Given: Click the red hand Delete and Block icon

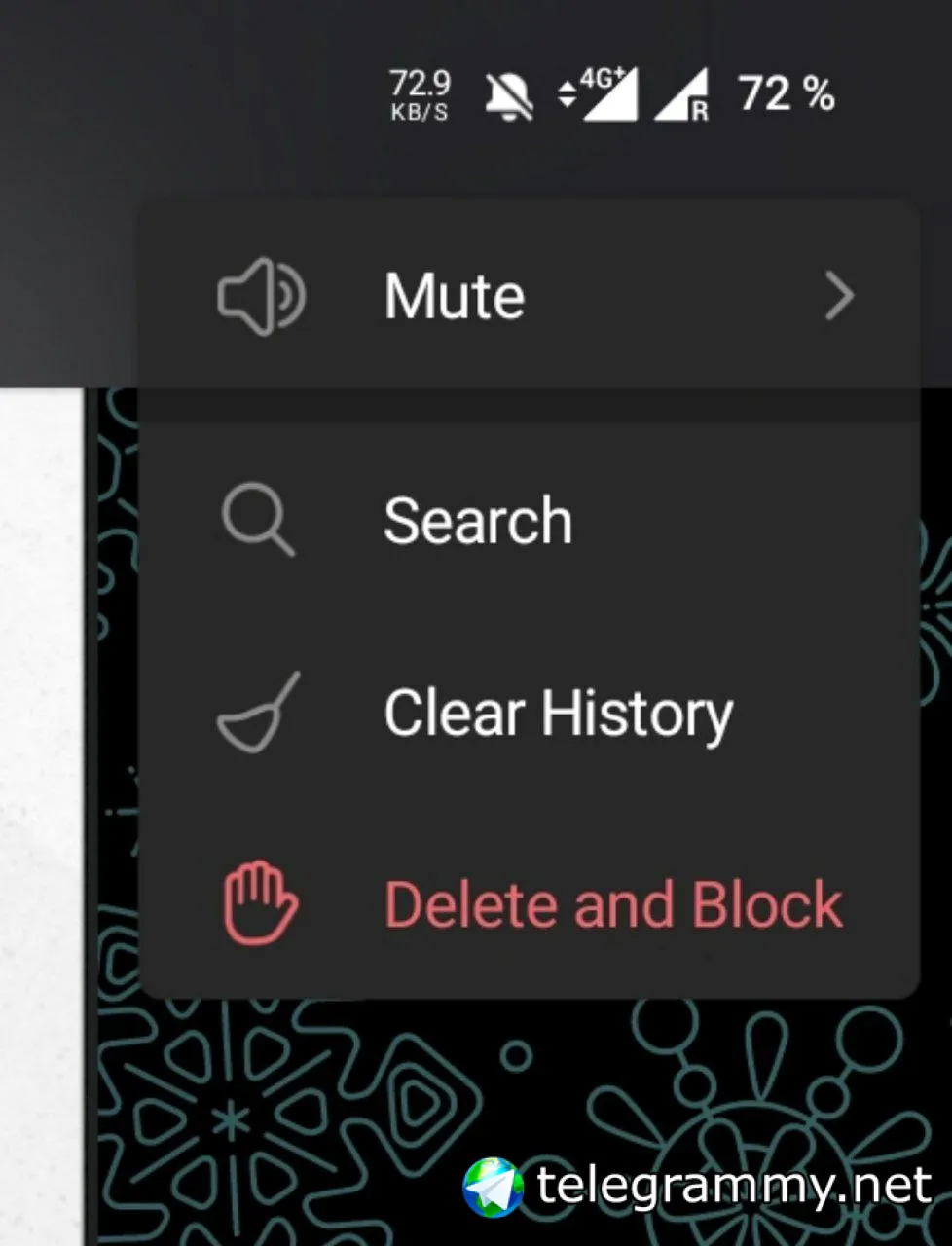Looking at the screenshot, I should [260, 903].
